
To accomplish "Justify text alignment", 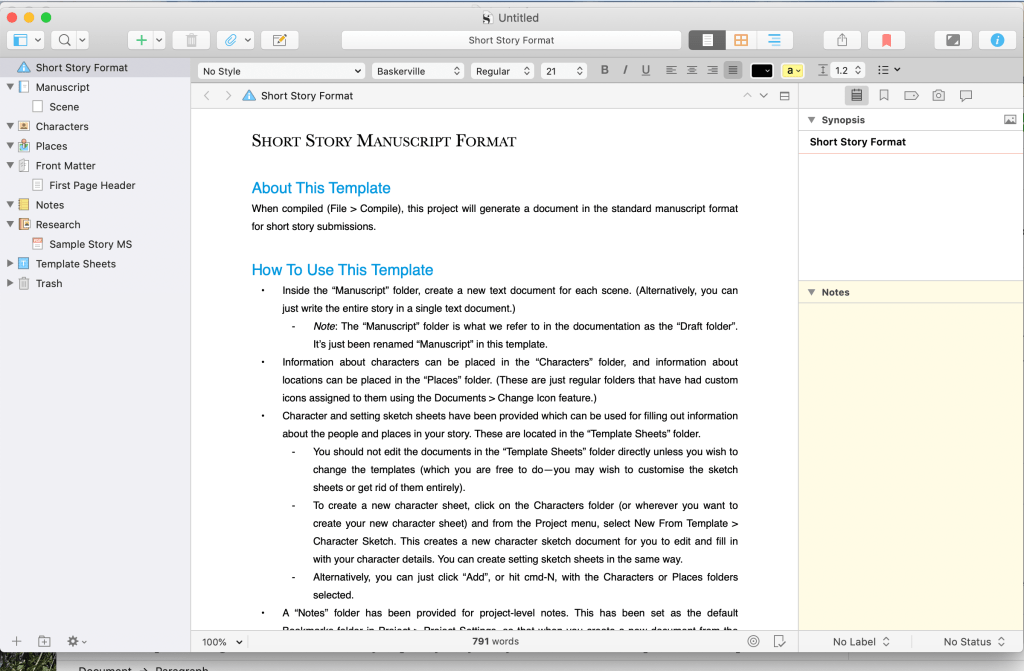I will click(733, 70).
